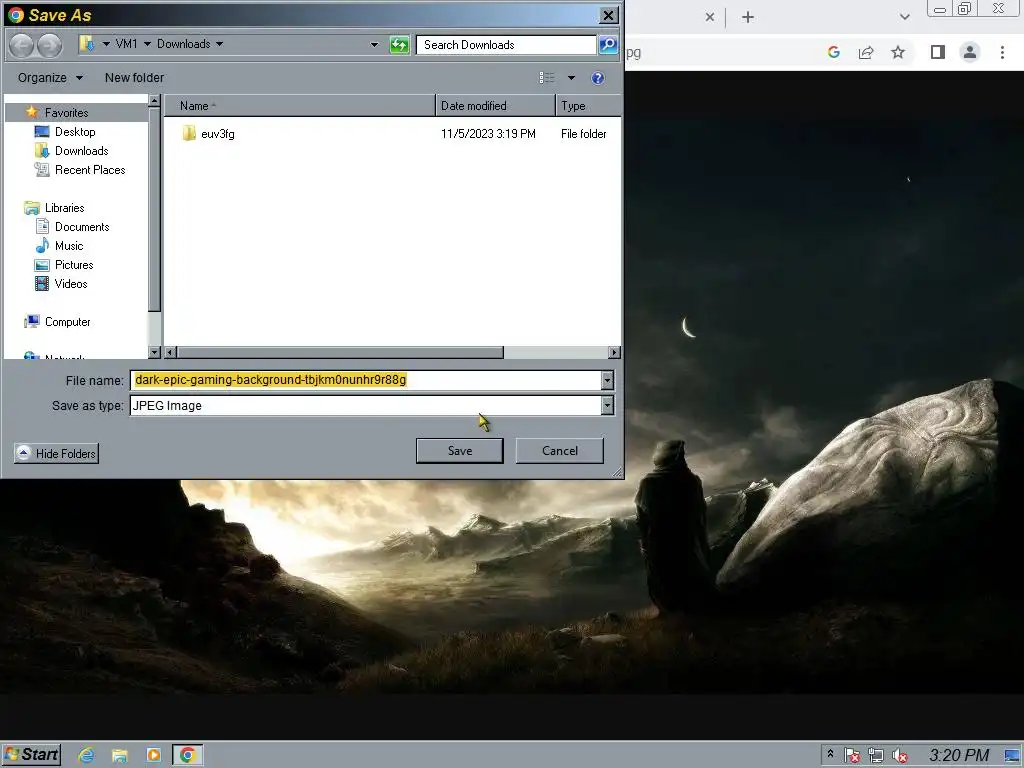Click Hide Folders button
1024x768 pixels.
pyautogui.click(x=56, y=453)
